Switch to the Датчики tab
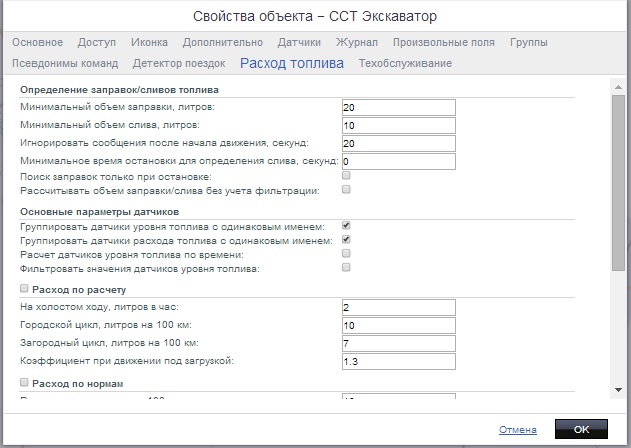This screenshot has width=631, height=448. coord(299,43)
